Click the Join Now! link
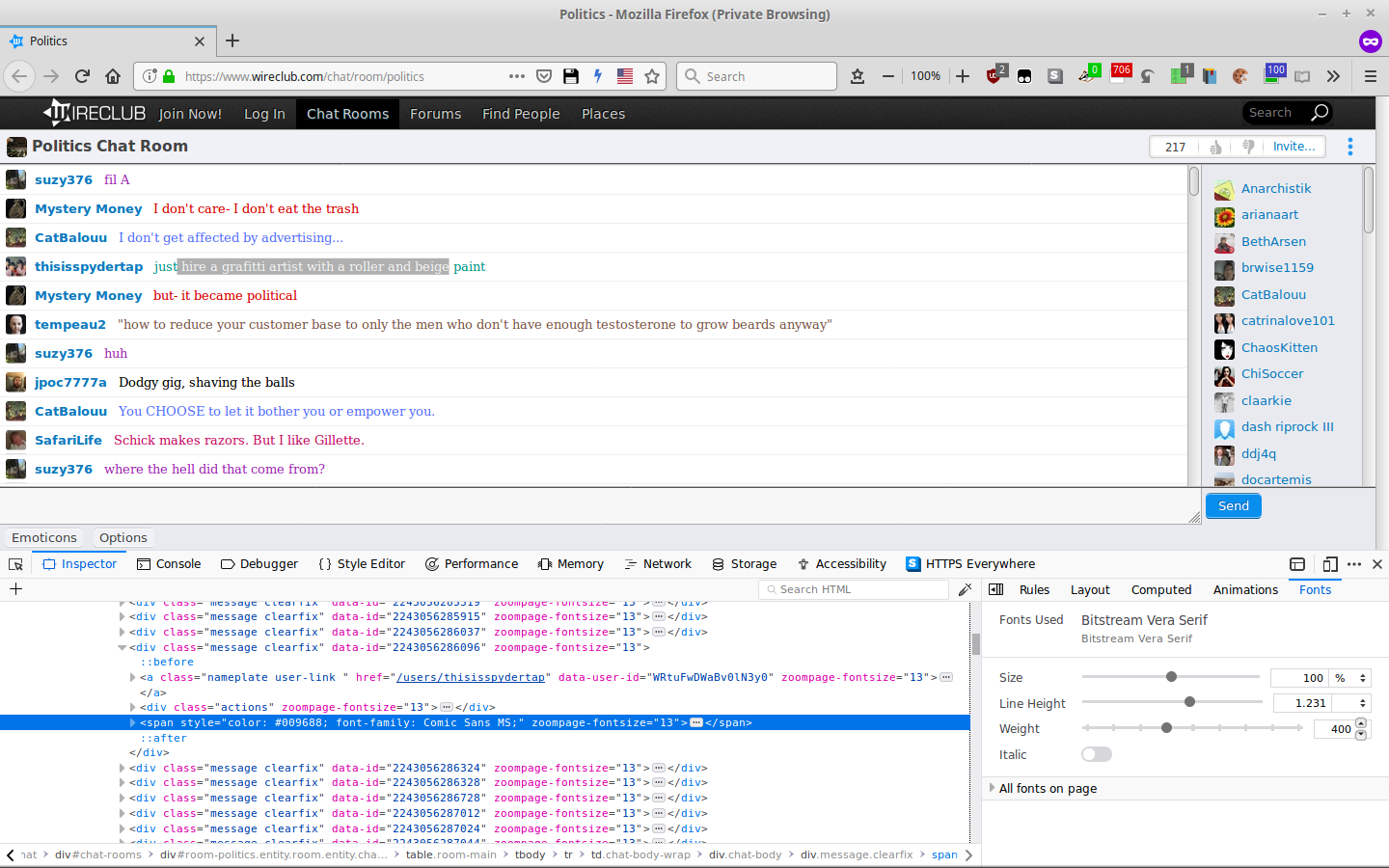1389x868 pixels. click(x=190, y=114)
